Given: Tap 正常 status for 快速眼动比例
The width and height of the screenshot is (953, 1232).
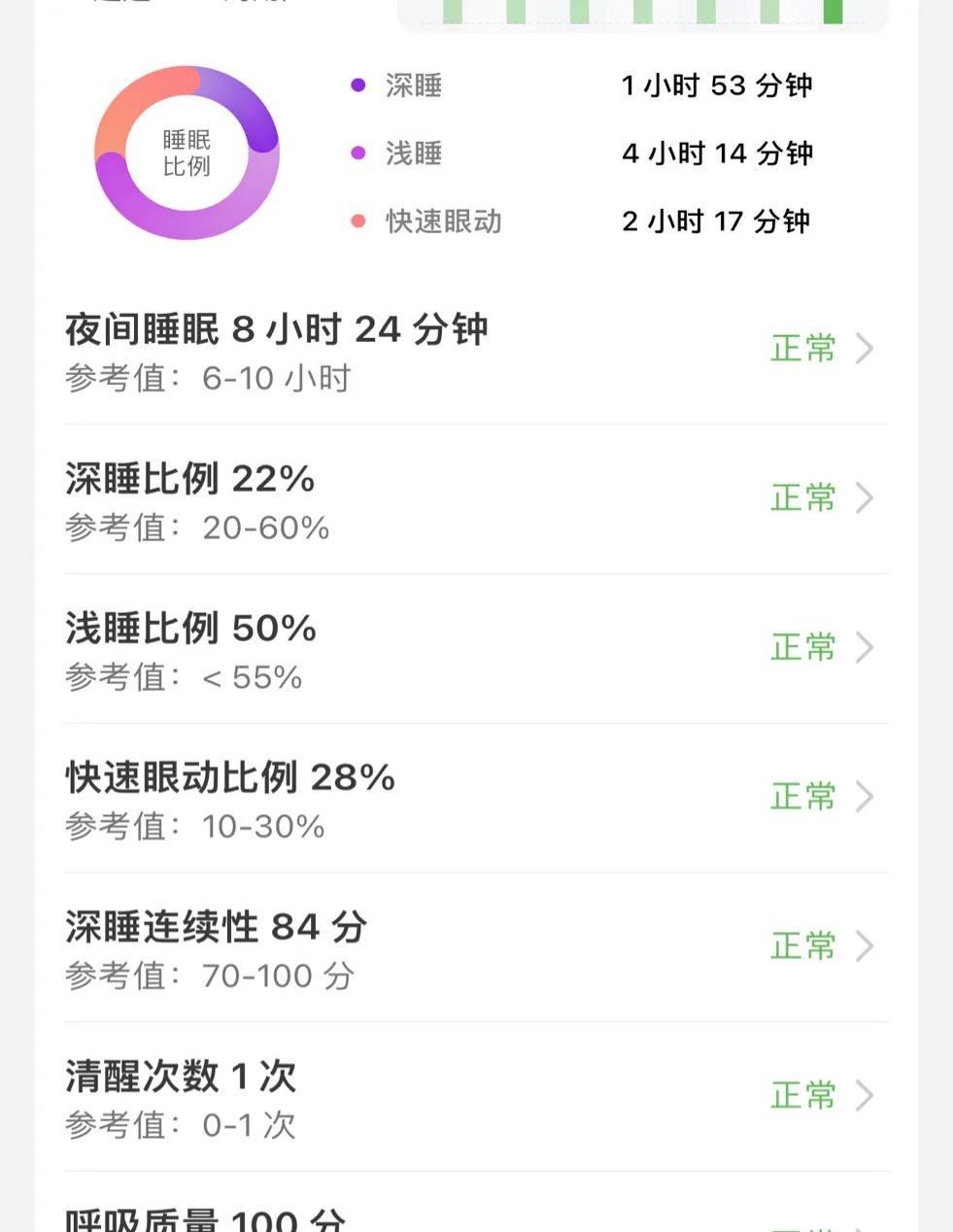Looking at the screenshot, I should click(803, 798).
